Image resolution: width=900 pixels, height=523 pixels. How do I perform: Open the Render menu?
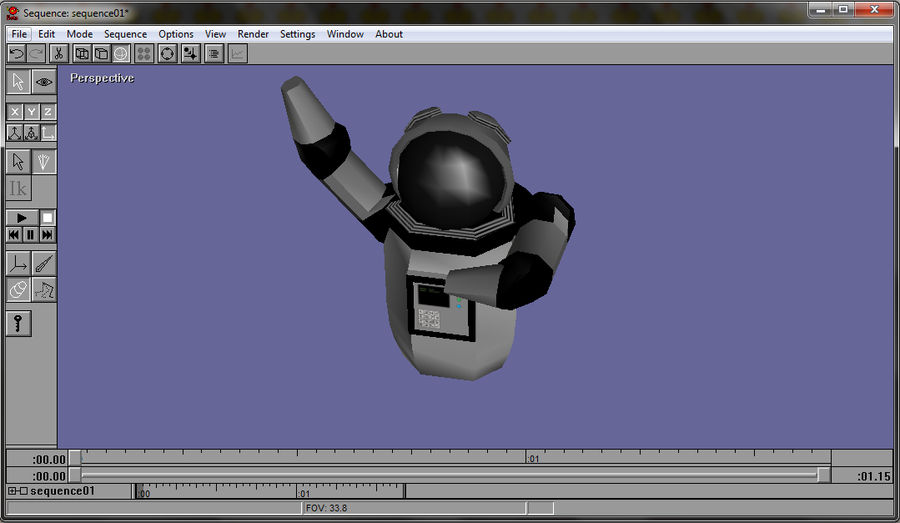click(x=253, y=34)
